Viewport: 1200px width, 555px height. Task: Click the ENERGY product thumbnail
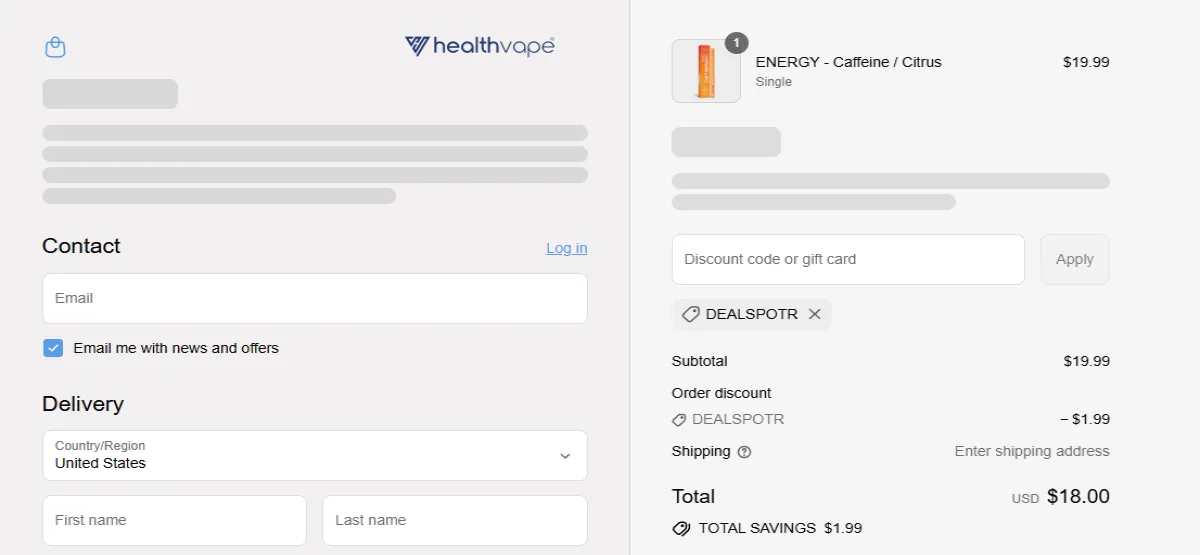click(706, 71)
